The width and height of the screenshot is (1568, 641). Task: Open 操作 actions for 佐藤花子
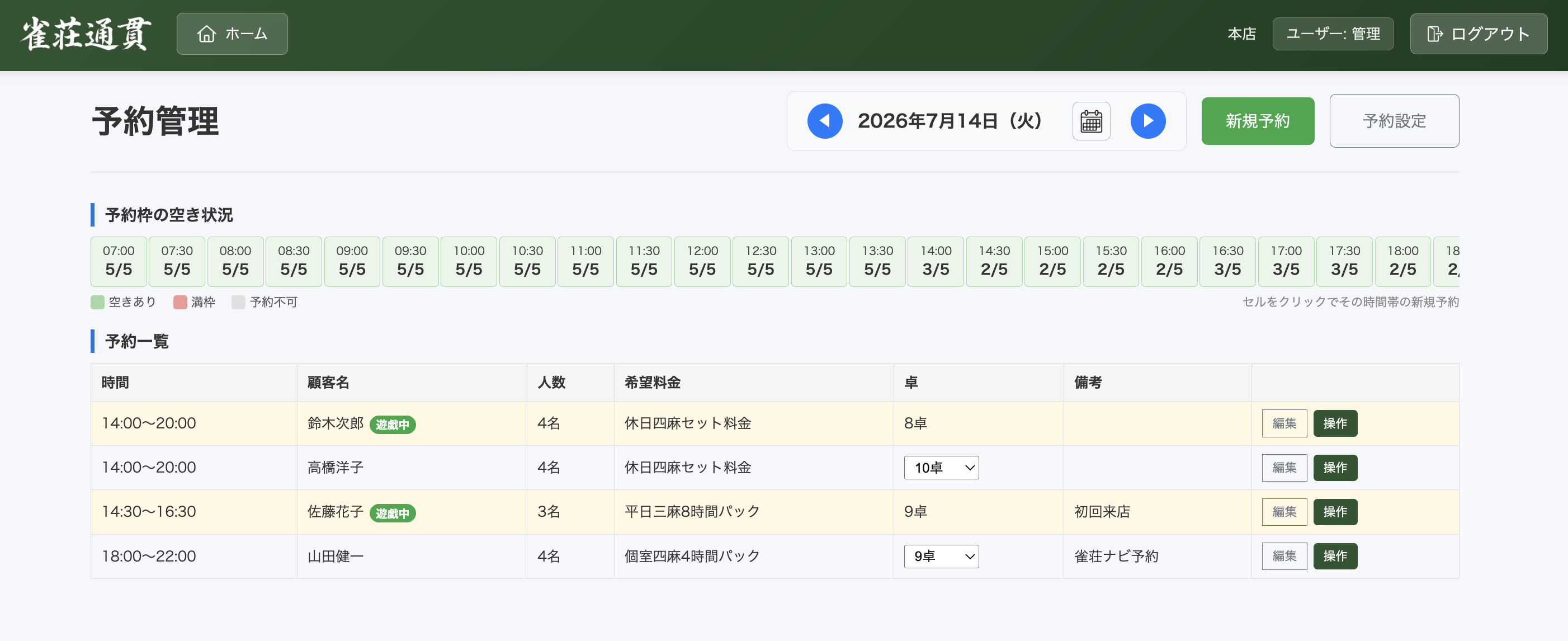point(1335,512)
